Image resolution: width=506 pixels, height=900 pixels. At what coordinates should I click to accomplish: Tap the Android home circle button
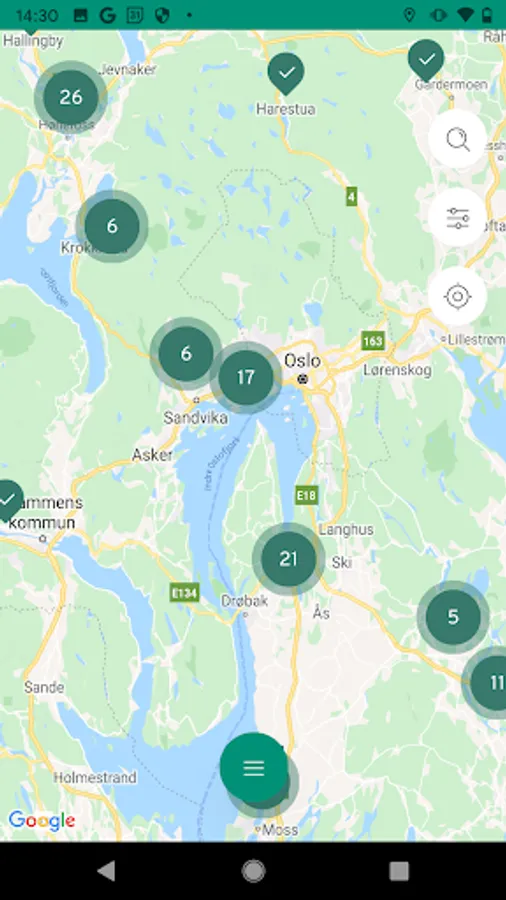(253, 871)
